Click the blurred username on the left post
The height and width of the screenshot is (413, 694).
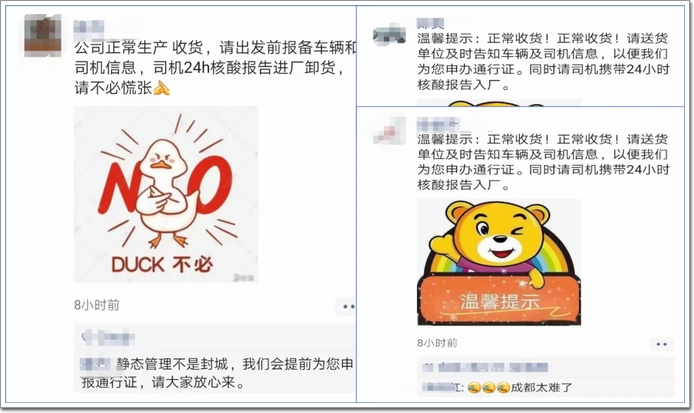click(89, 28)
